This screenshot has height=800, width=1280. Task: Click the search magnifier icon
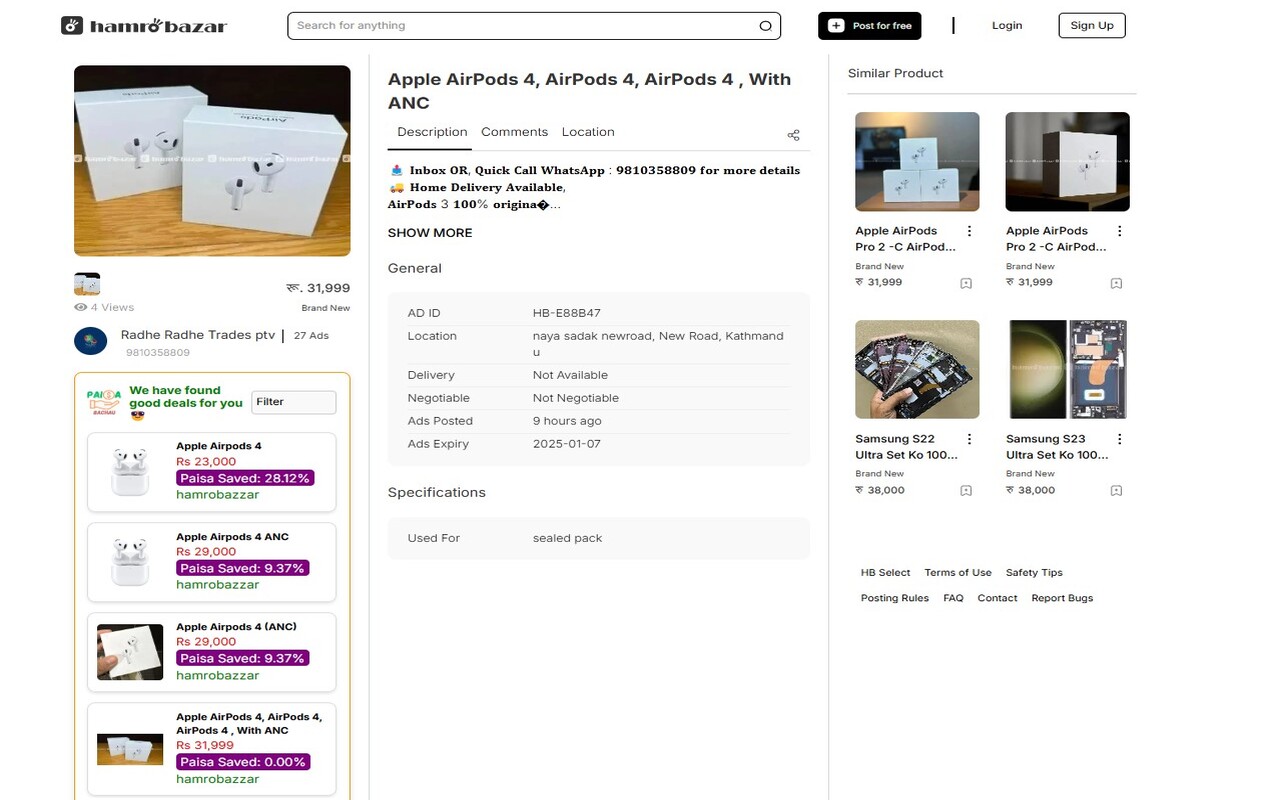(x=765, y=25)
